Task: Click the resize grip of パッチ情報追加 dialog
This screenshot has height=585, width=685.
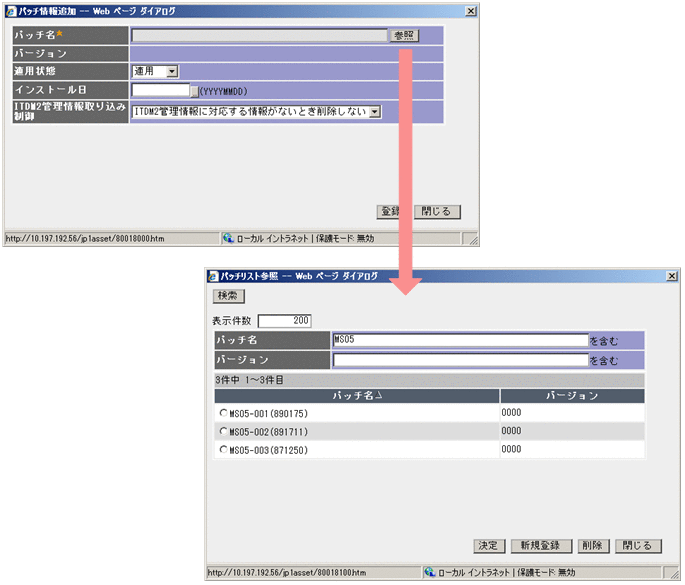Action: pos(473,239)
